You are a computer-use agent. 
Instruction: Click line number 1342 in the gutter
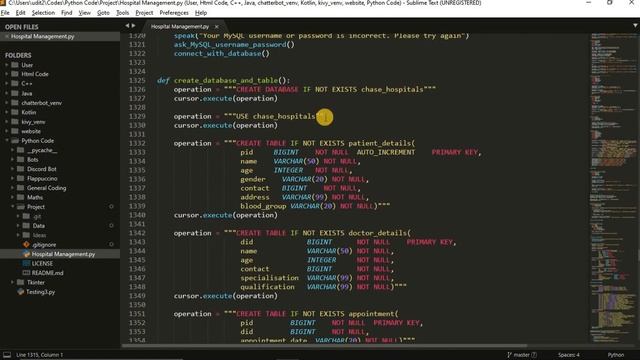coord(137,233)
